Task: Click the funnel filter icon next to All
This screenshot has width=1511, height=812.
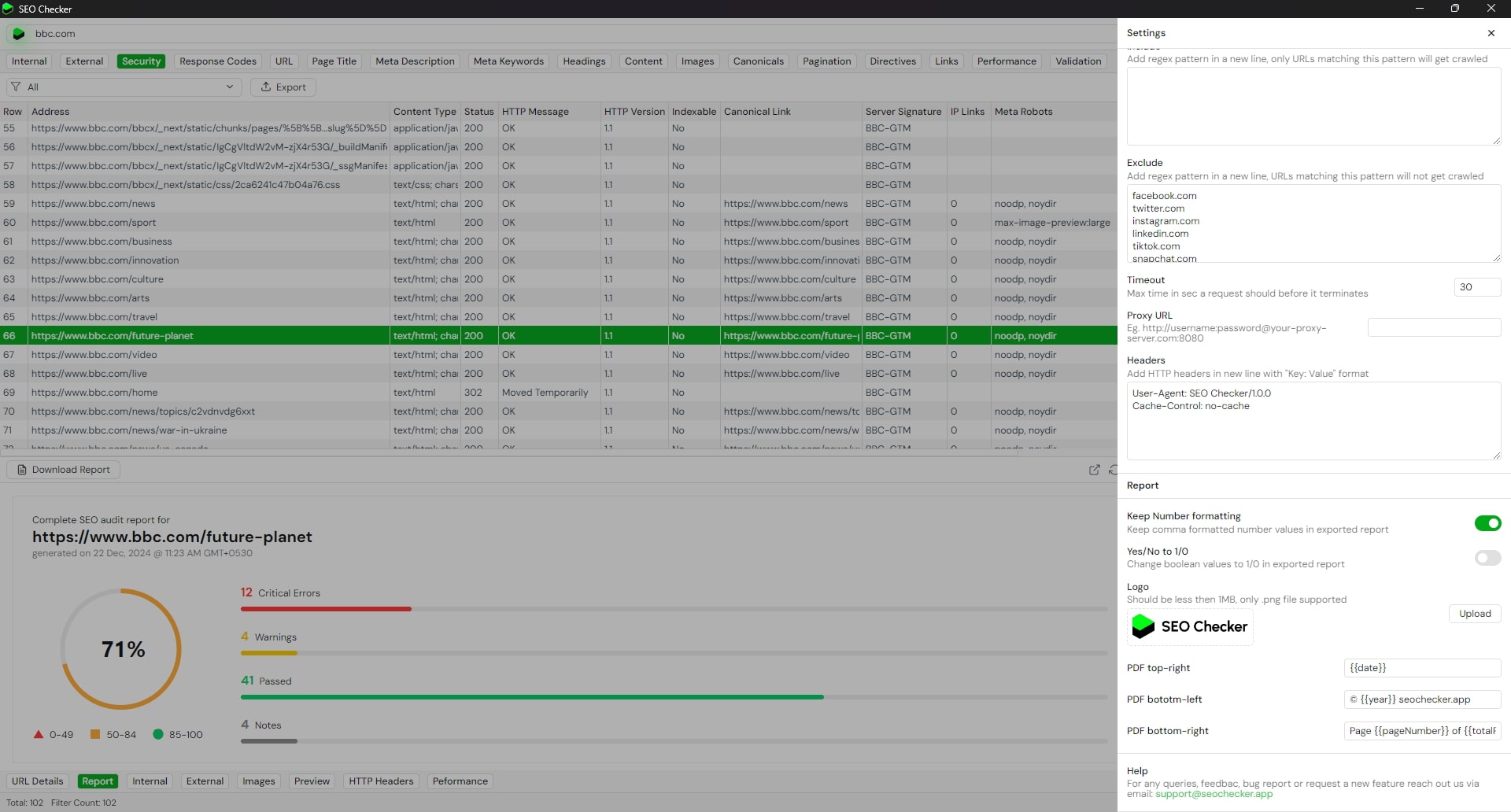Action: pyautogui.click(x=16, y=87)
